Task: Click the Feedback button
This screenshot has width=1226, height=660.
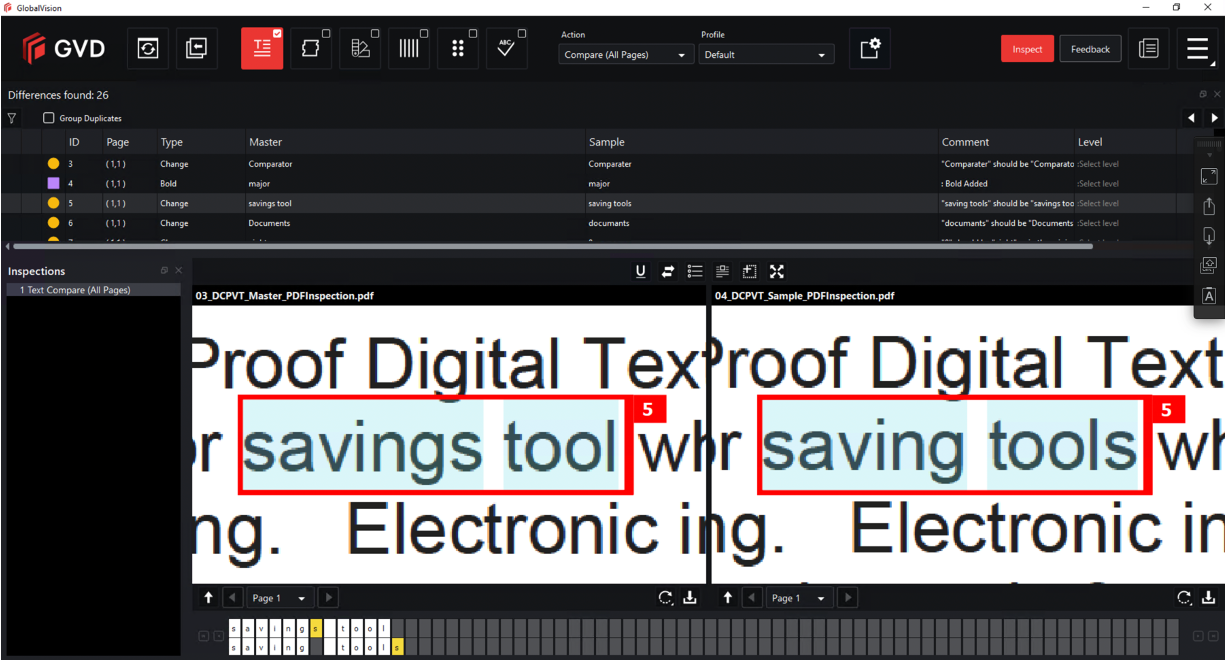Action: pos(1090,49)
